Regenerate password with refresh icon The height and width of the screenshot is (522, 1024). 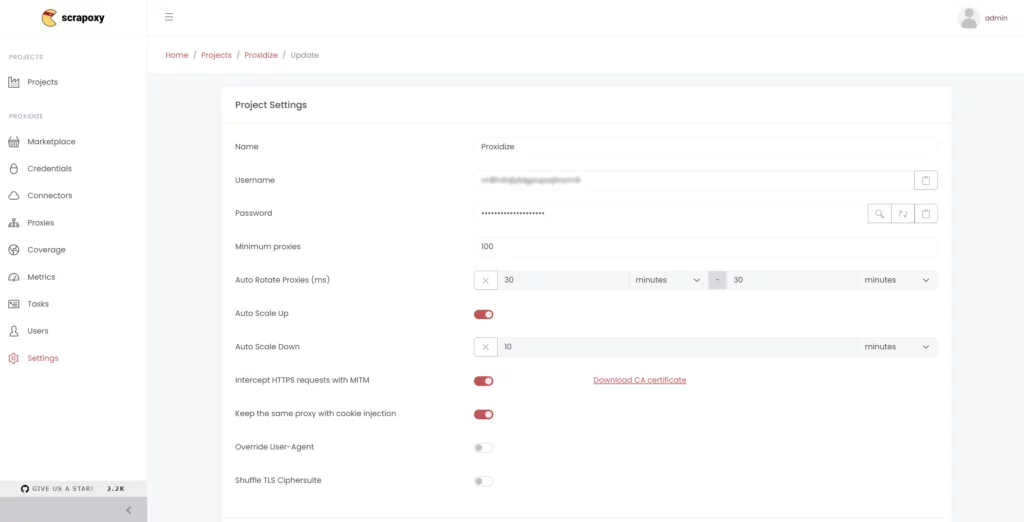click(x=903, y=214)
